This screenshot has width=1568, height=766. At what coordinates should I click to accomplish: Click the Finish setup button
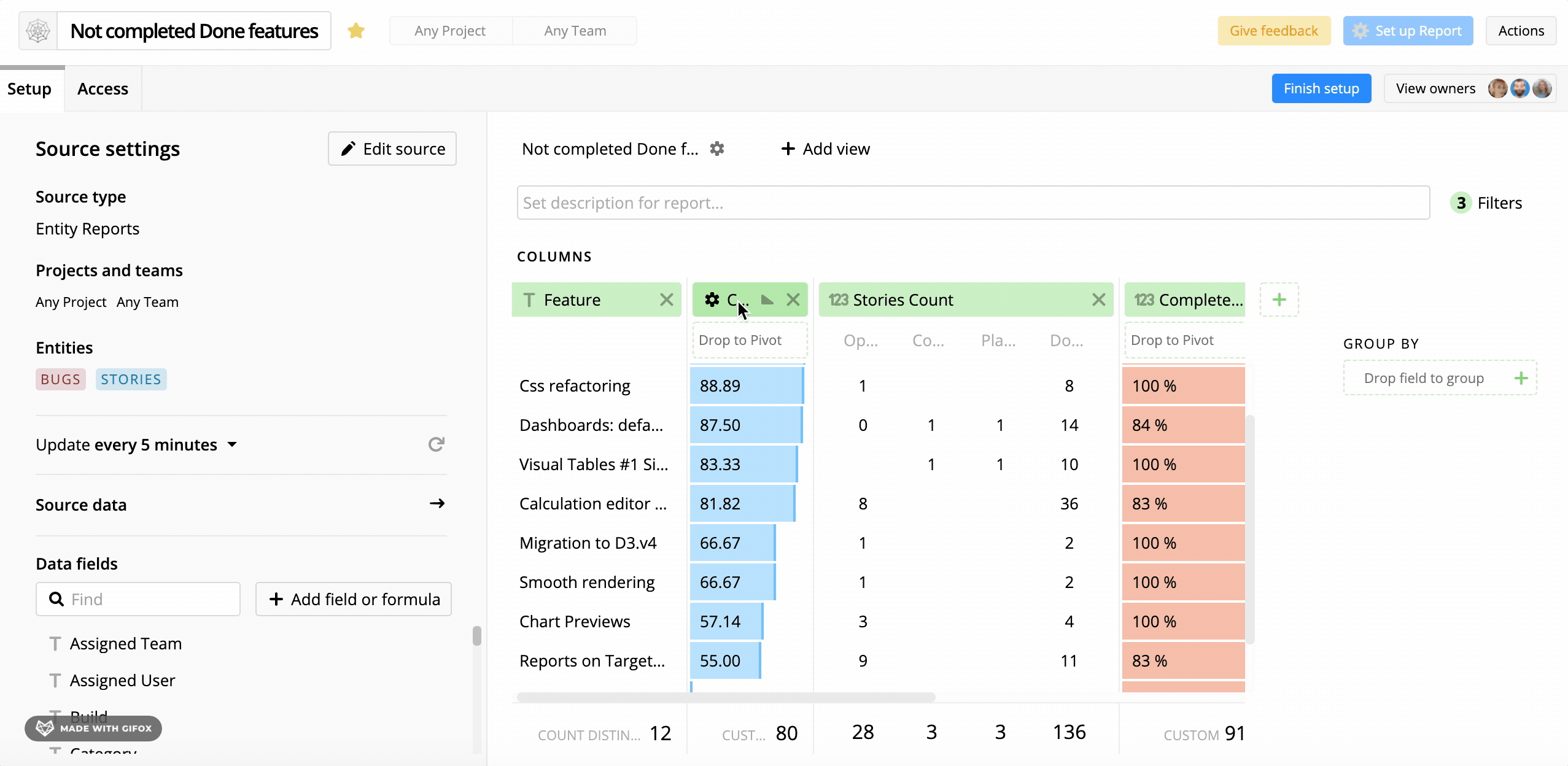(1321, 88)
